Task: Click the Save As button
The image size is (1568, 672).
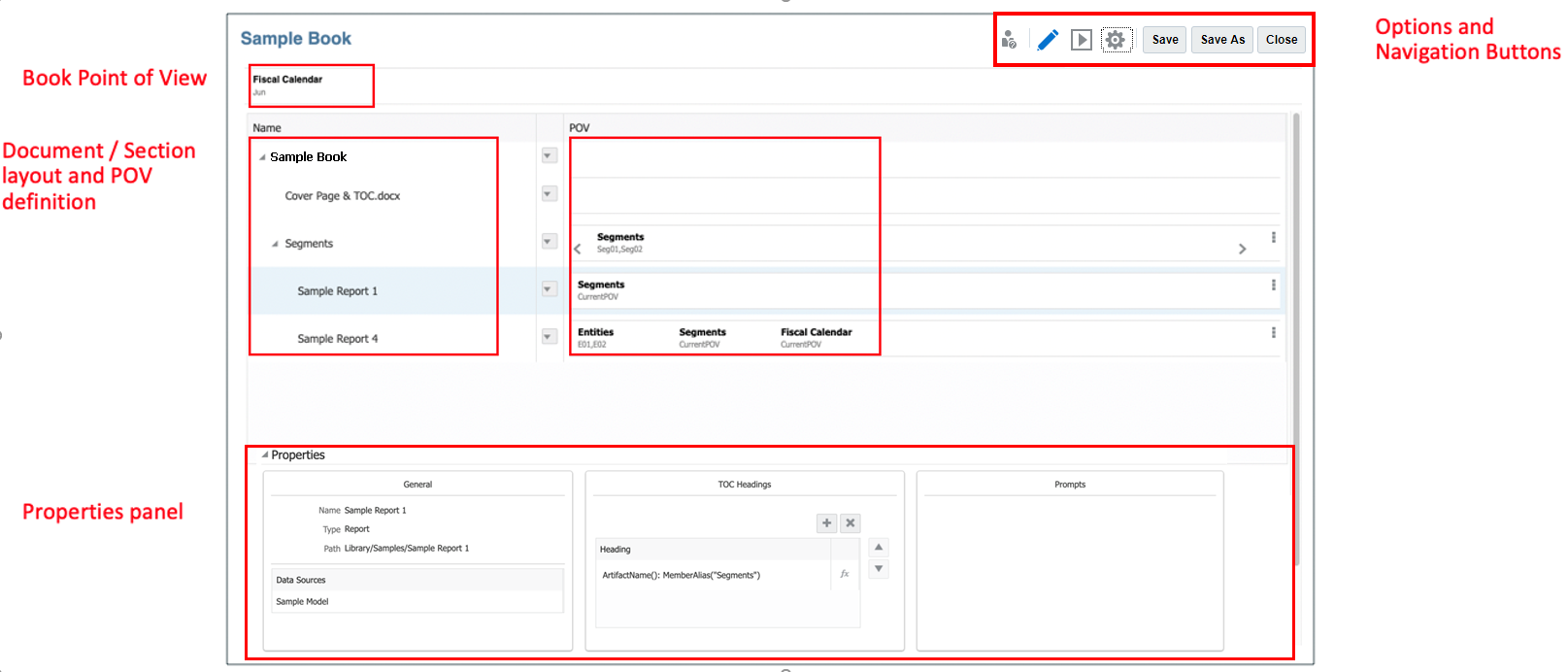Action: tap(1222, 40)
